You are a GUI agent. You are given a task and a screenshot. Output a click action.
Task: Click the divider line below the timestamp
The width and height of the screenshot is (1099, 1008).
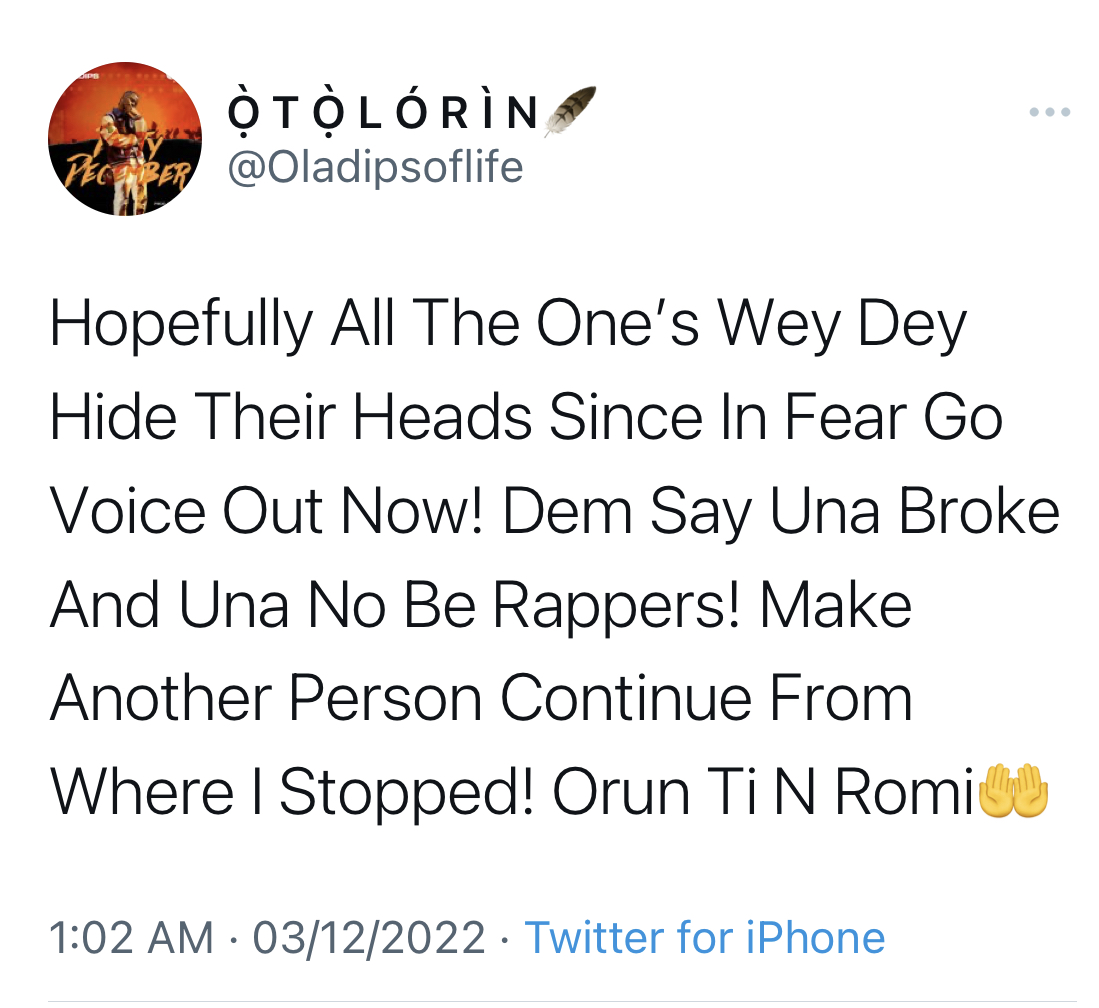coord(562,1002)
